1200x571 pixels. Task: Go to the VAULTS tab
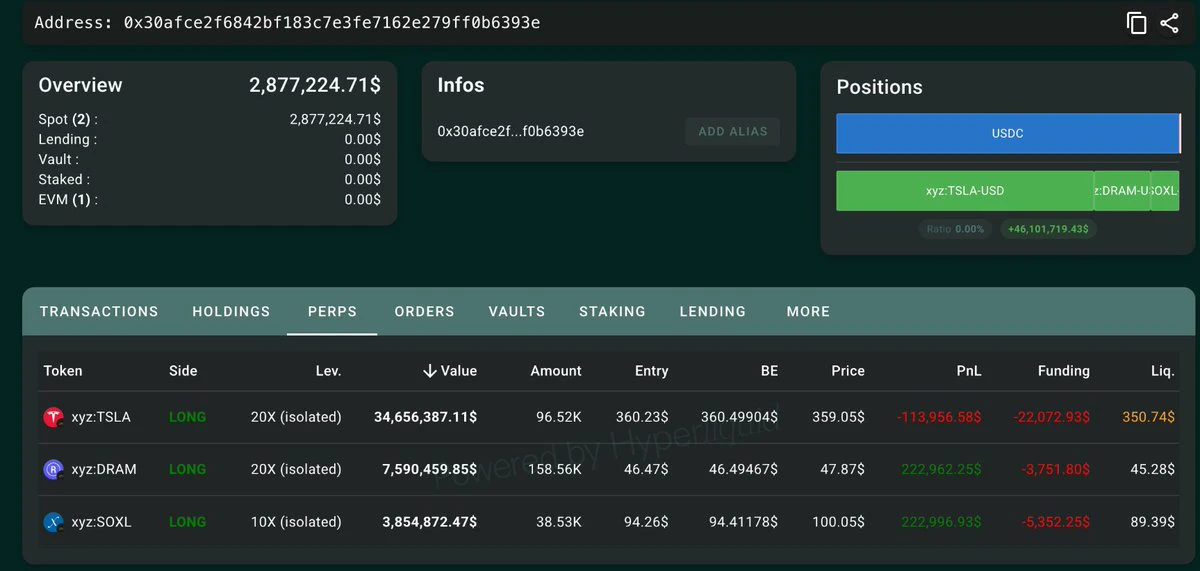(x=517, y=311)
